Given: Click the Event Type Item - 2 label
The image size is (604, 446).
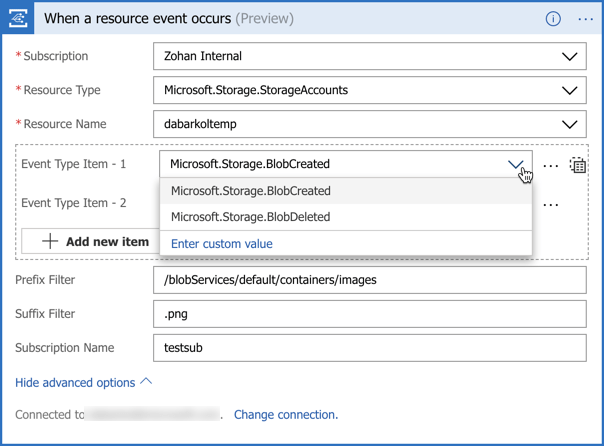Looking at the screenshot, I should pos(74,203).
